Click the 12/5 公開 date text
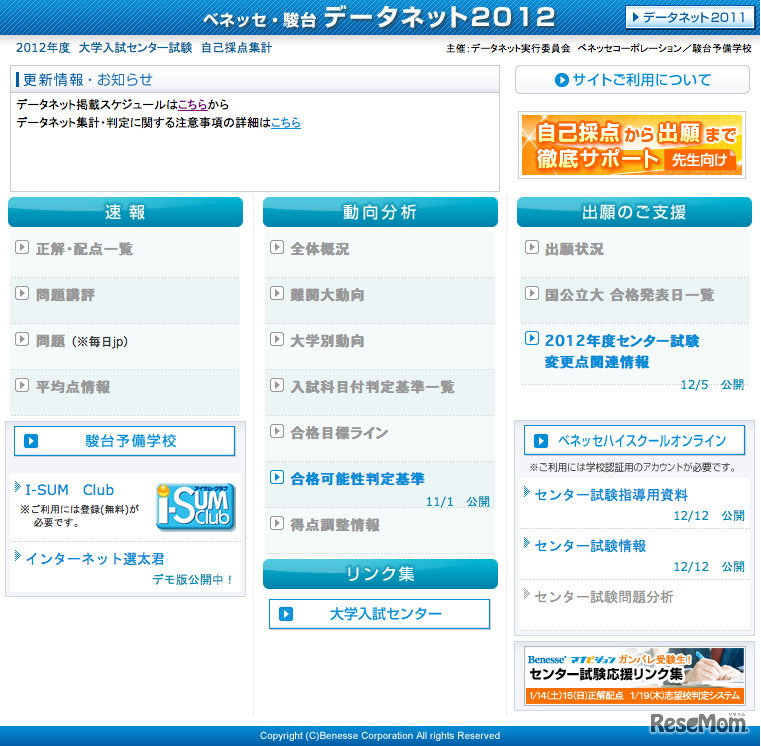 (712, 385)
